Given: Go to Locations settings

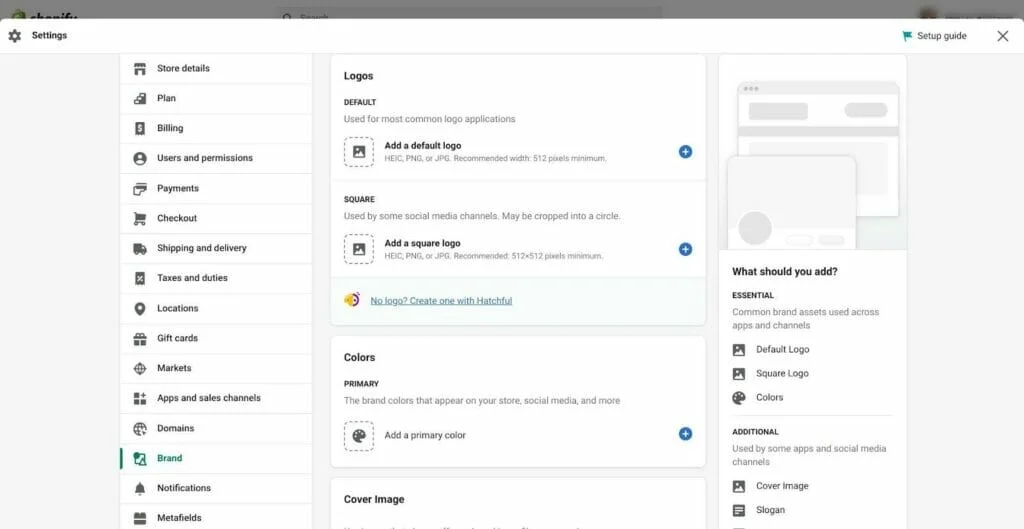Looking at the screenshot, I should 216,309.
